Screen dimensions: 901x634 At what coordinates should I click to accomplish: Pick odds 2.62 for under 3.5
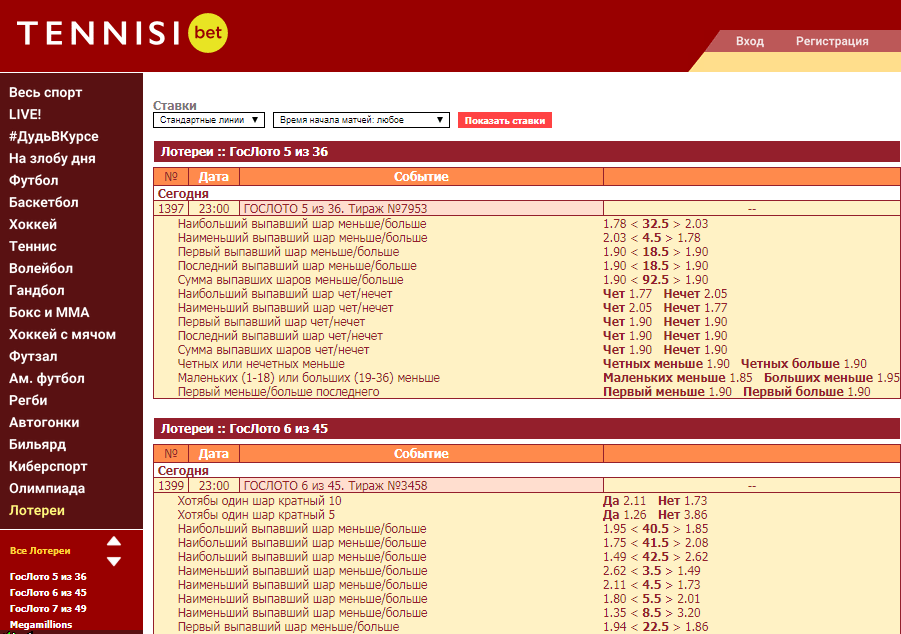click(614, 571)
